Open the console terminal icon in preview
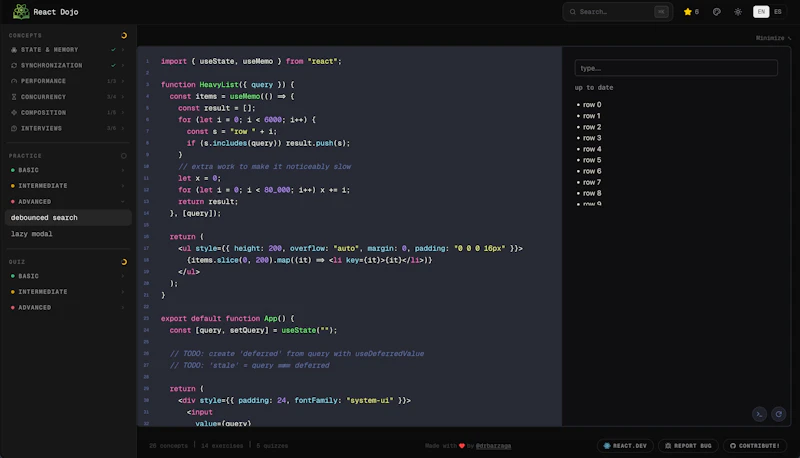The height and width of the screenshot is (458, 800). [x=759, y=414]
